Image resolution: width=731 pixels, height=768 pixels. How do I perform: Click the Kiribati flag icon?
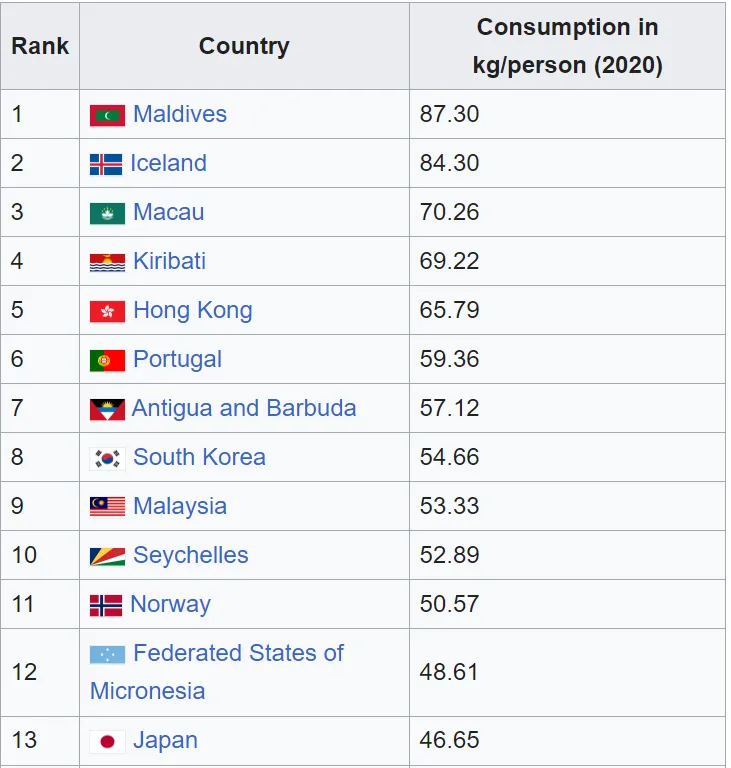(x=107, y=263)
